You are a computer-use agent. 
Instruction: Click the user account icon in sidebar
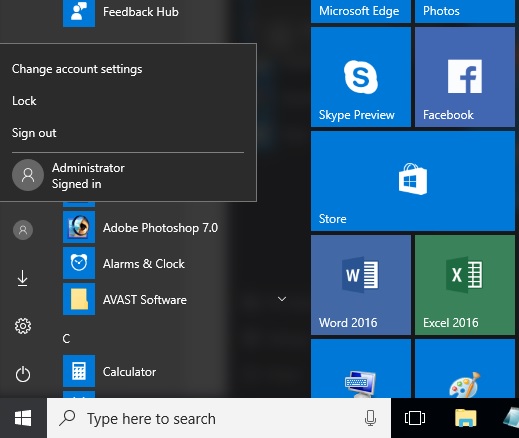pos(23,230)
